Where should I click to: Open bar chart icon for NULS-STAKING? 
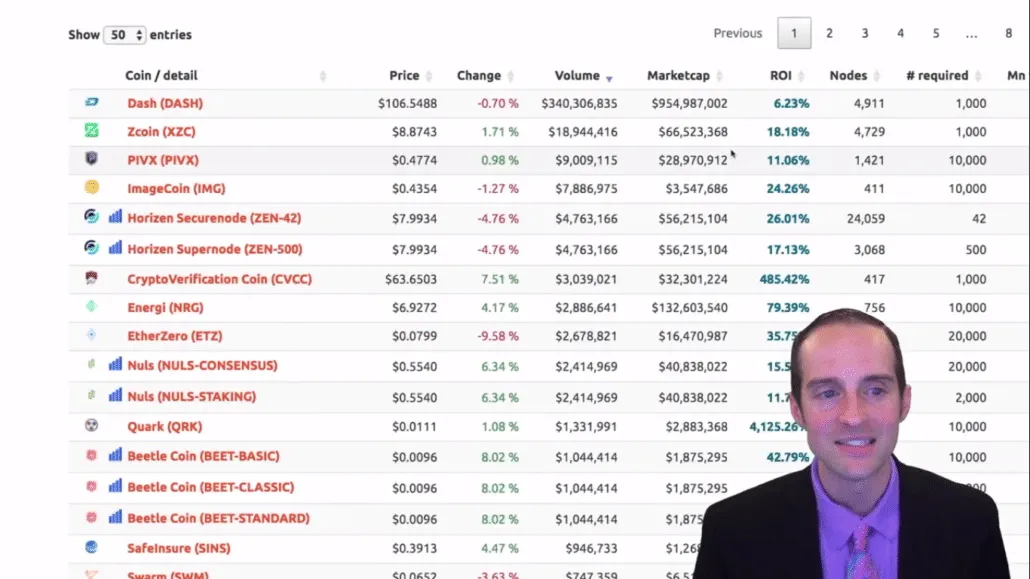(115, 395)
